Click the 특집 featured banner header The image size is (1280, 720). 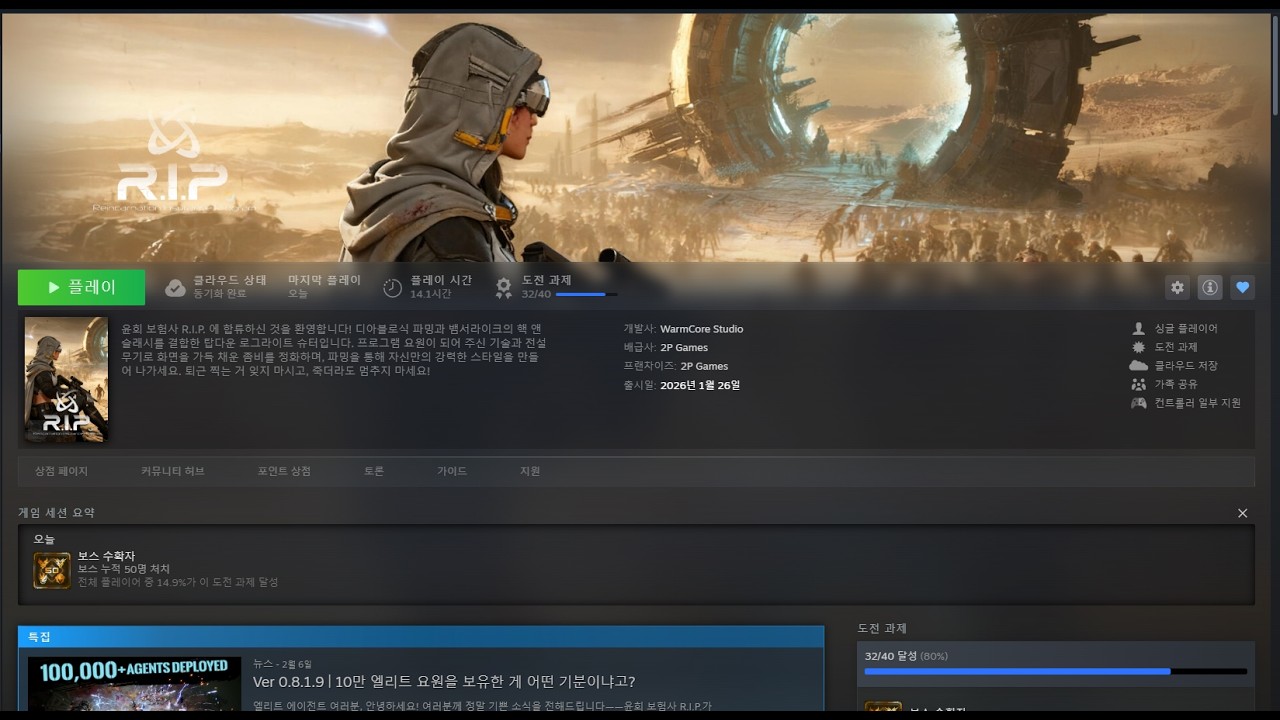(x=421, y=637)
